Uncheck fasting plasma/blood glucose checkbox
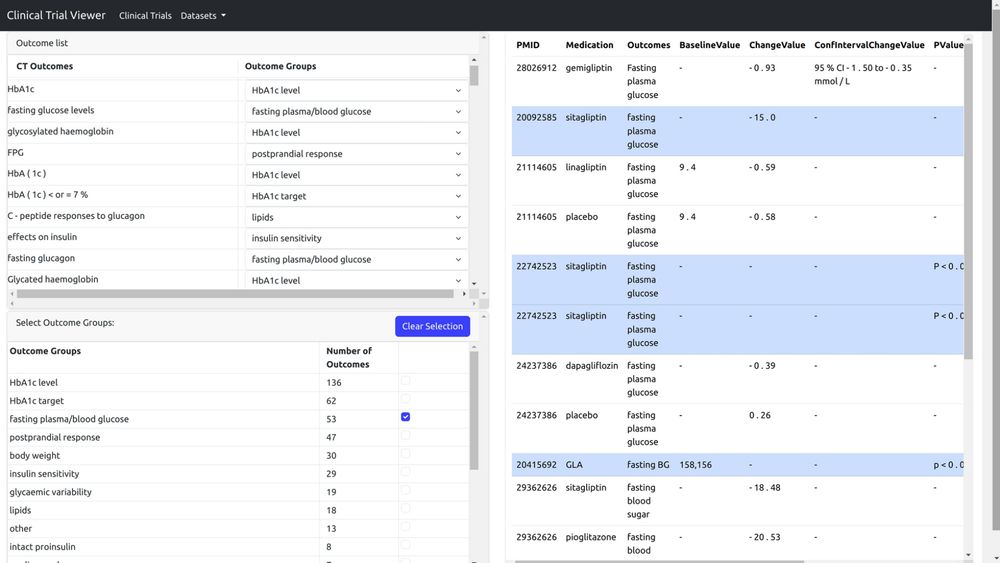 click(406, 417)
